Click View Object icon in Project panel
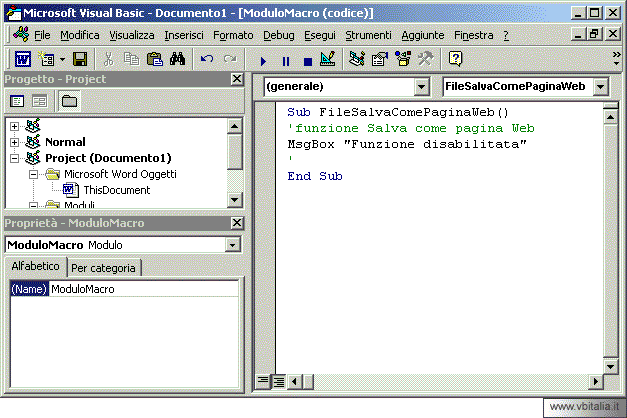Viewport: 627px width, 418px height. 39,101
